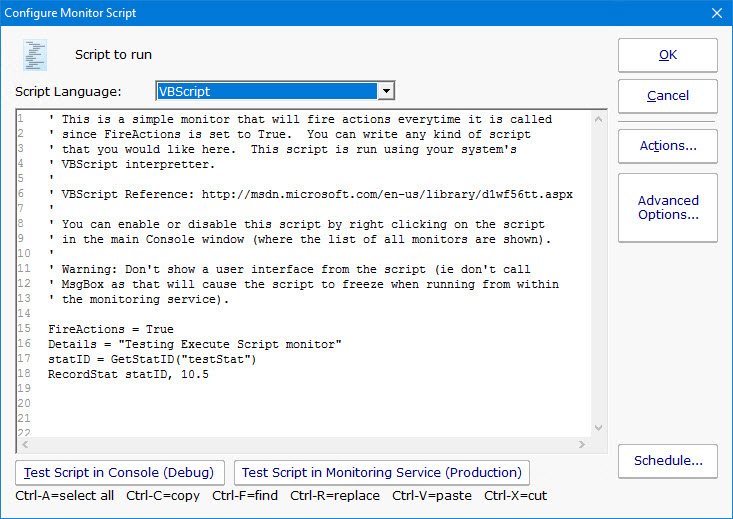Click the horizontal scrollbar right arrow
The height and width of the screenshot is (519, 733).
point(583,444)
